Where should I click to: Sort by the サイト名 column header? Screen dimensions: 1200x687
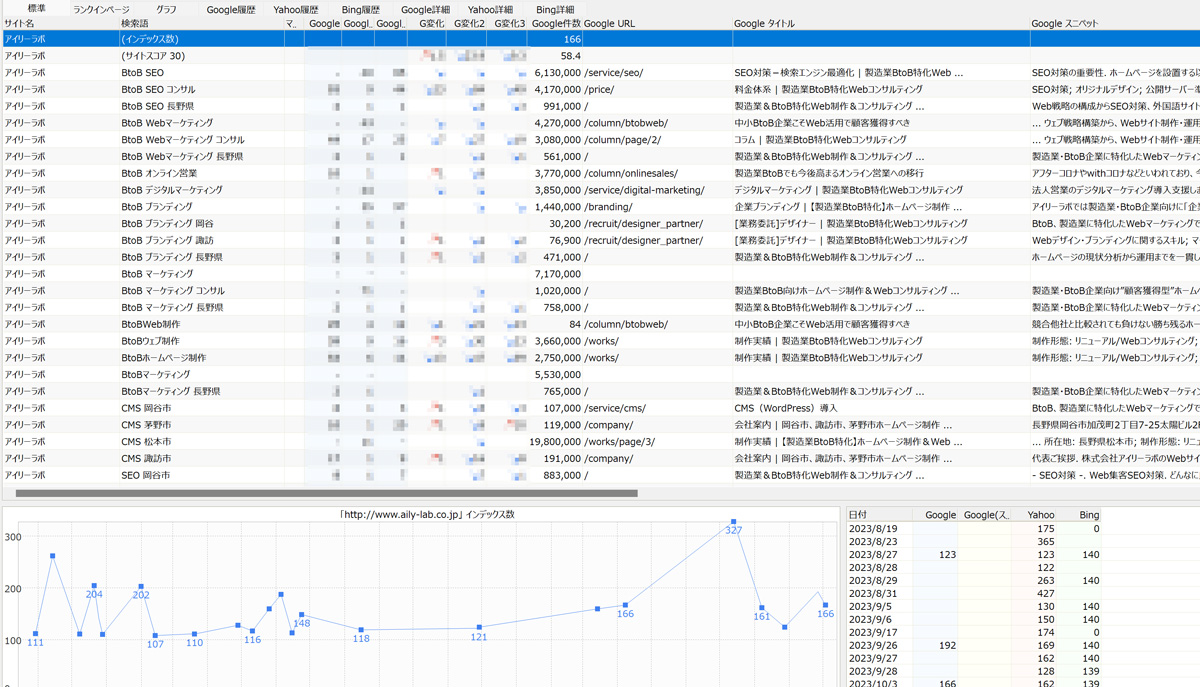click(60, 23)
